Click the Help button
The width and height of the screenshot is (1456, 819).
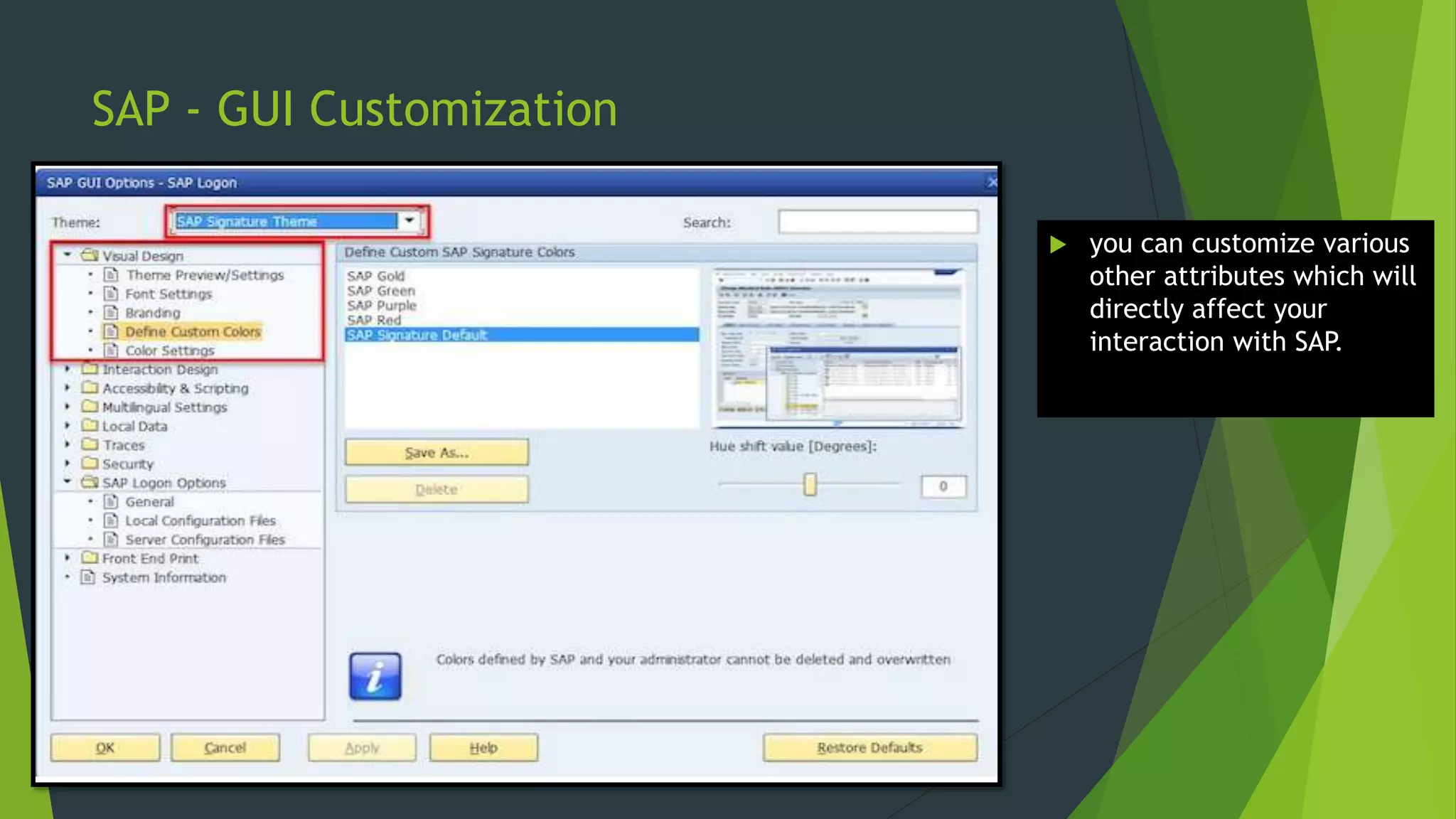point(483,748)
